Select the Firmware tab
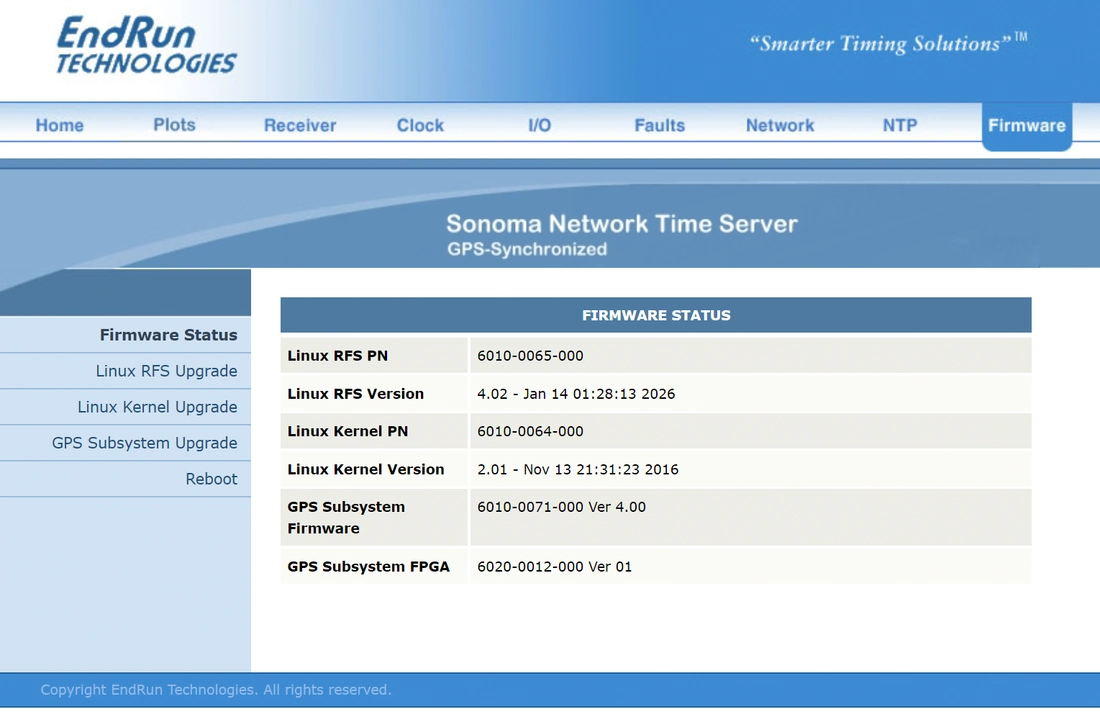Viewport: 1100px width, 717px height. (1027, 126)
